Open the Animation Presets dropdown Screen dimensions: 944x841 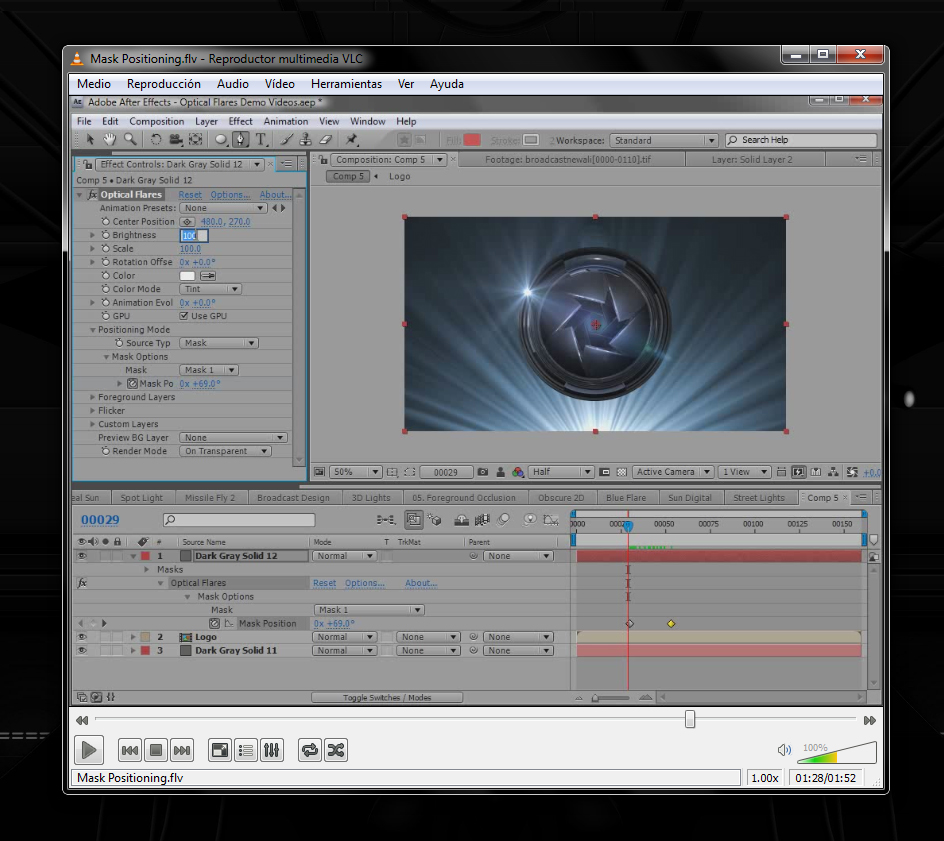click(x=223, y=208)
